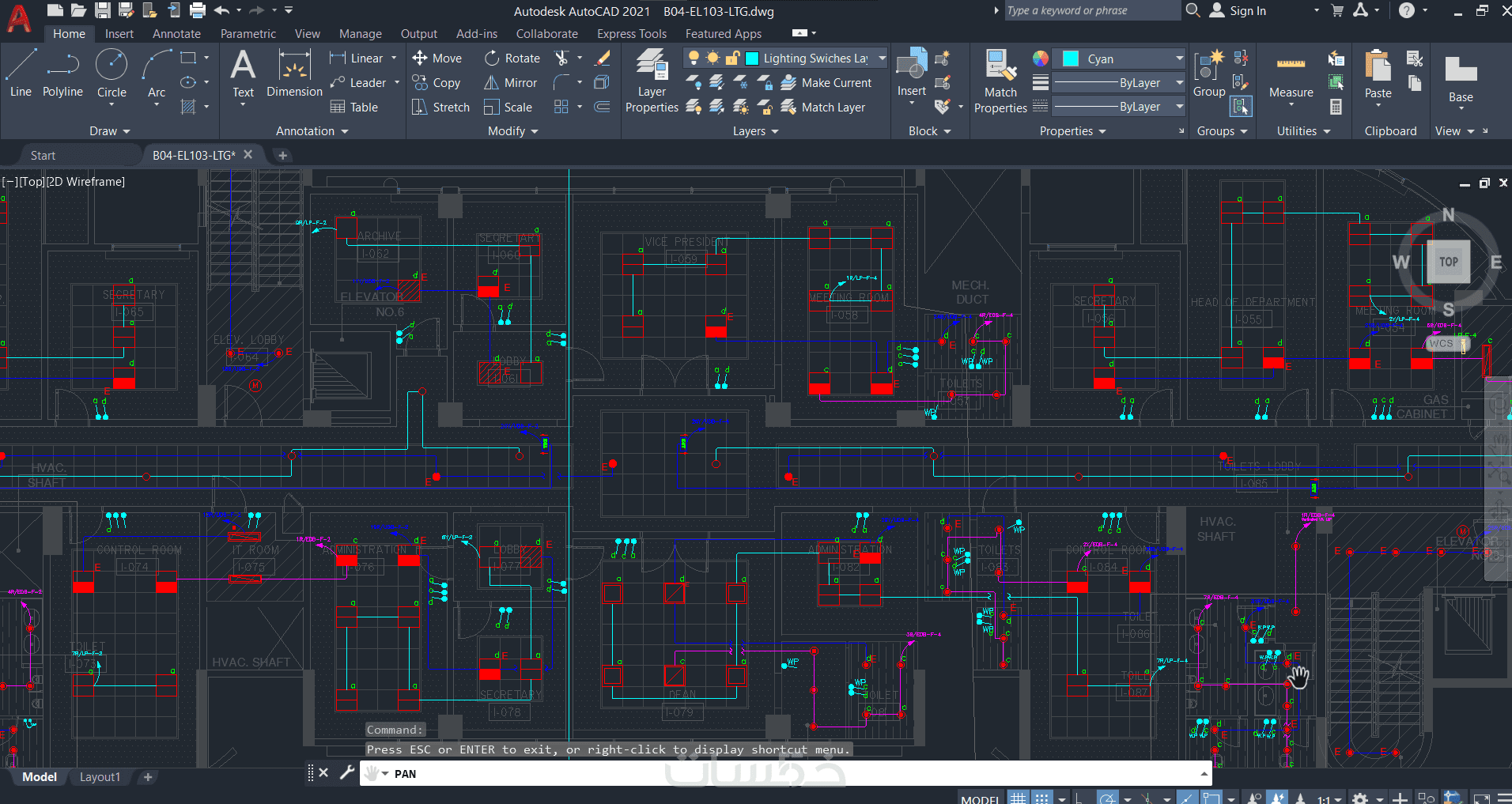
Task: Open the Layout1 tab
Action: click(100, 777)
